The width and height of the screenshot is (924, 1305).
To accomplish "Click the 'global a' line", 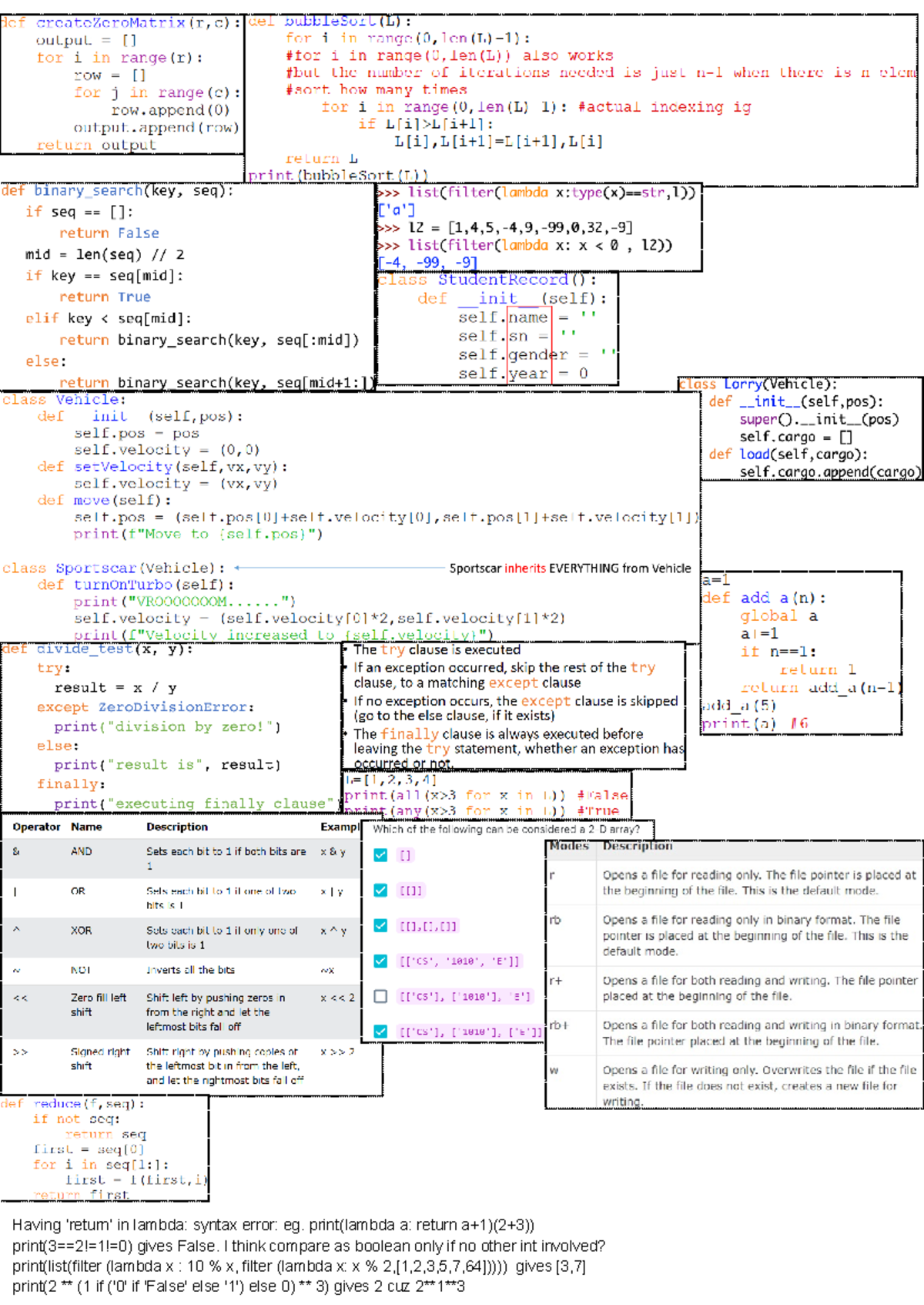I will pos(779,616).
